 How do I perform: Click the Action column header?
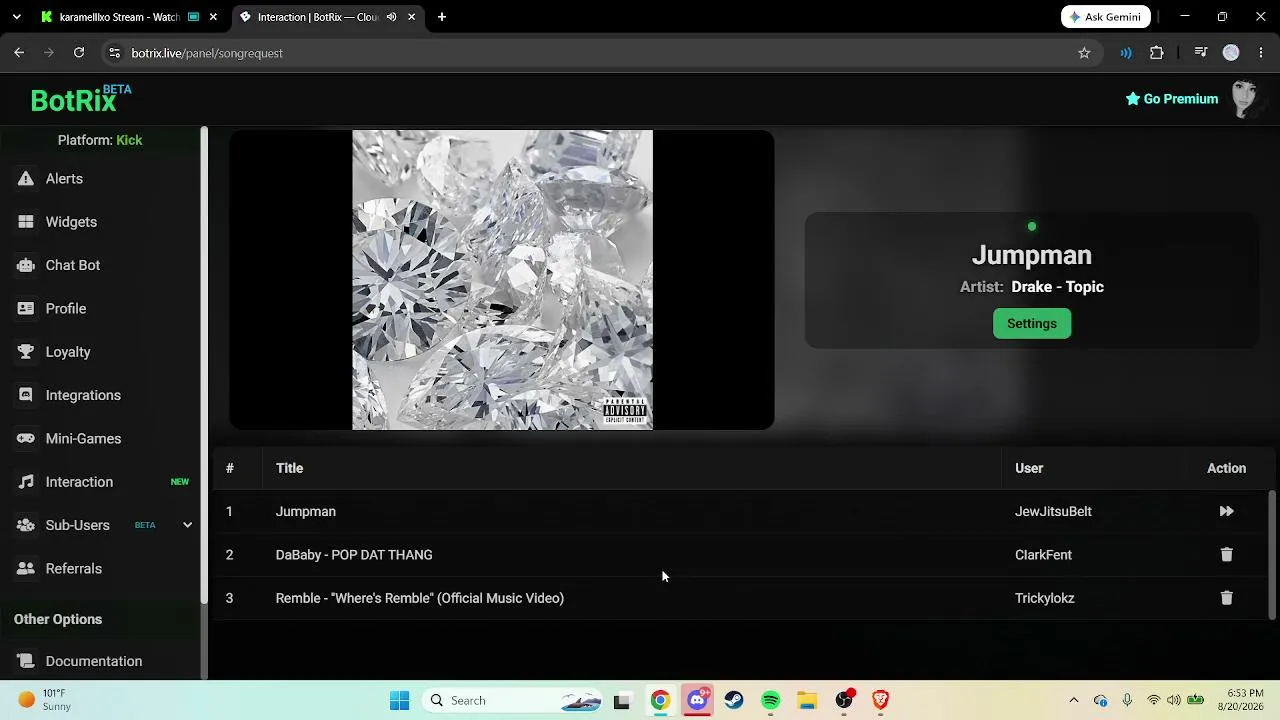click(x=1226, y=468)
